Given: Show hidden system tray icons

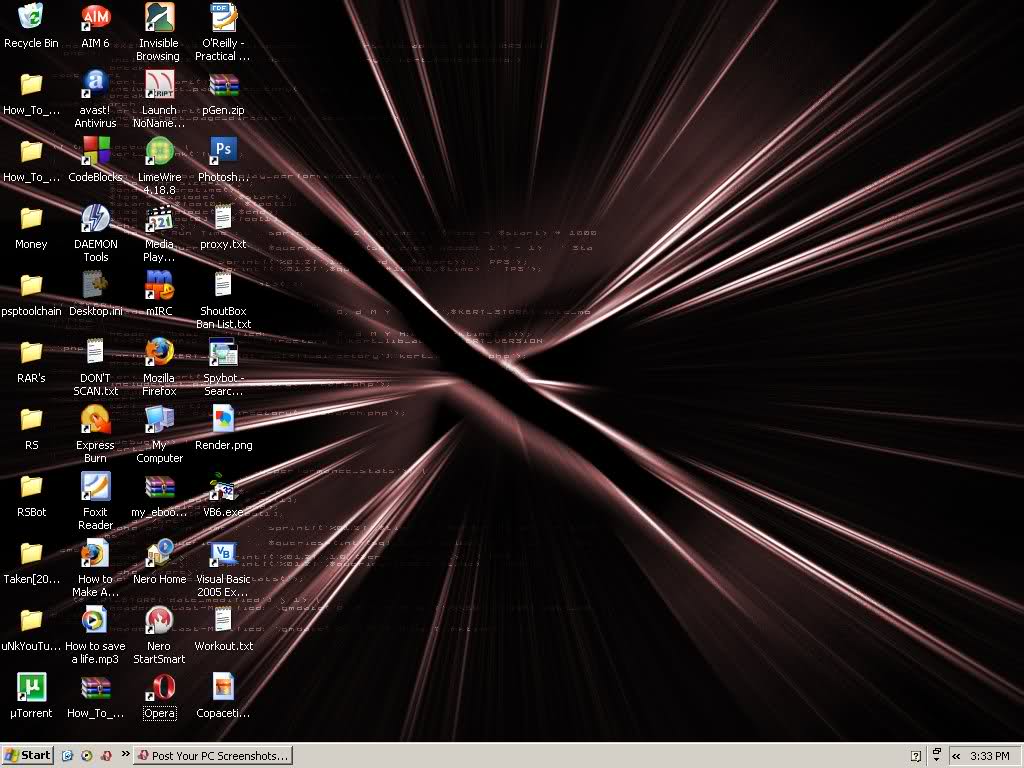Looking at the screenshot, I should pos(956,756).
